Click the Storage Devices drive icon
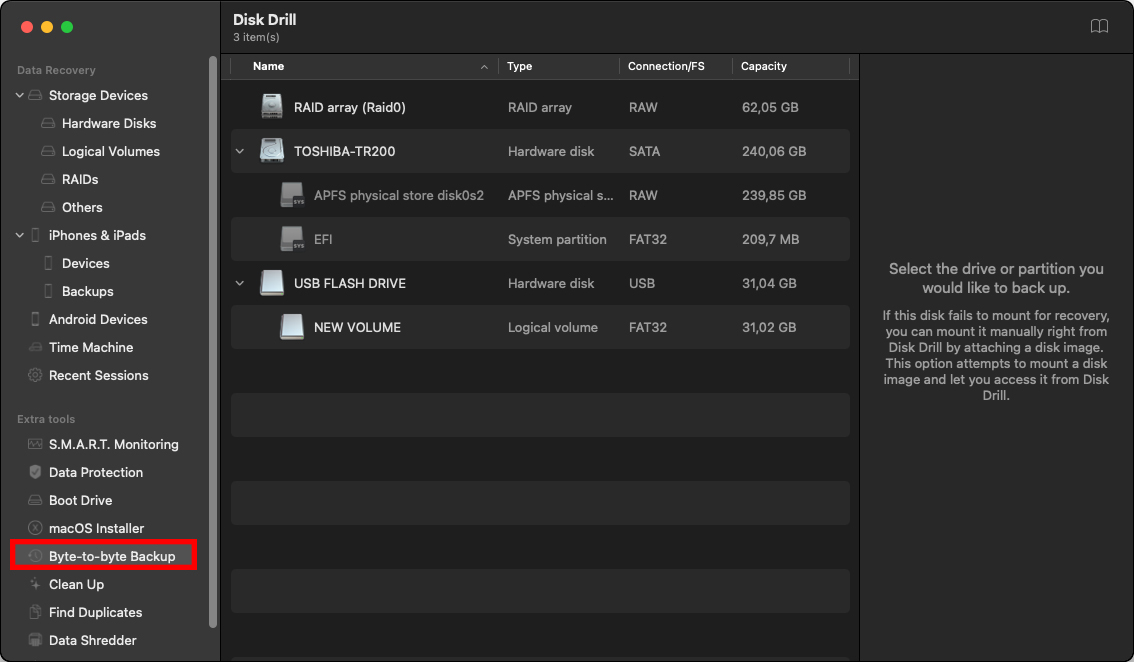 [35, 96]
